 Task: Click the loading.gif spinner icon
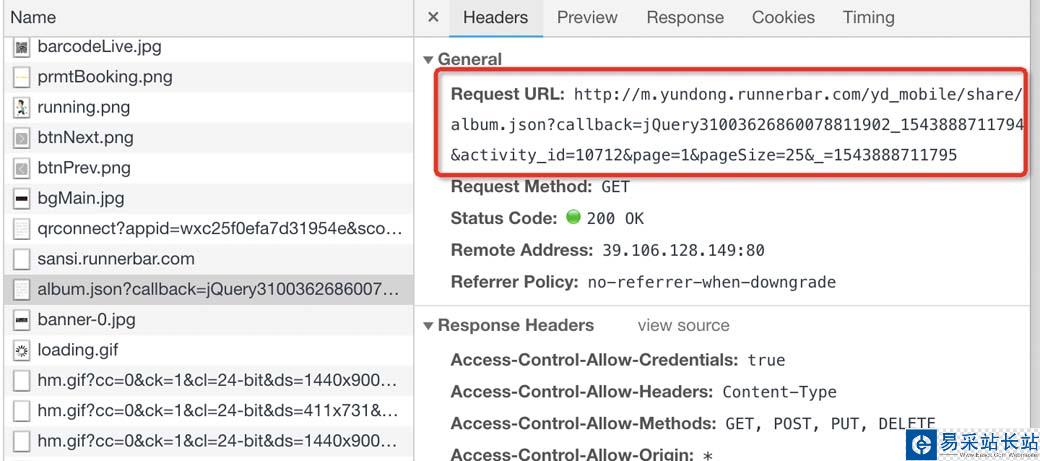pyautogui.click(x=22, y=351)
